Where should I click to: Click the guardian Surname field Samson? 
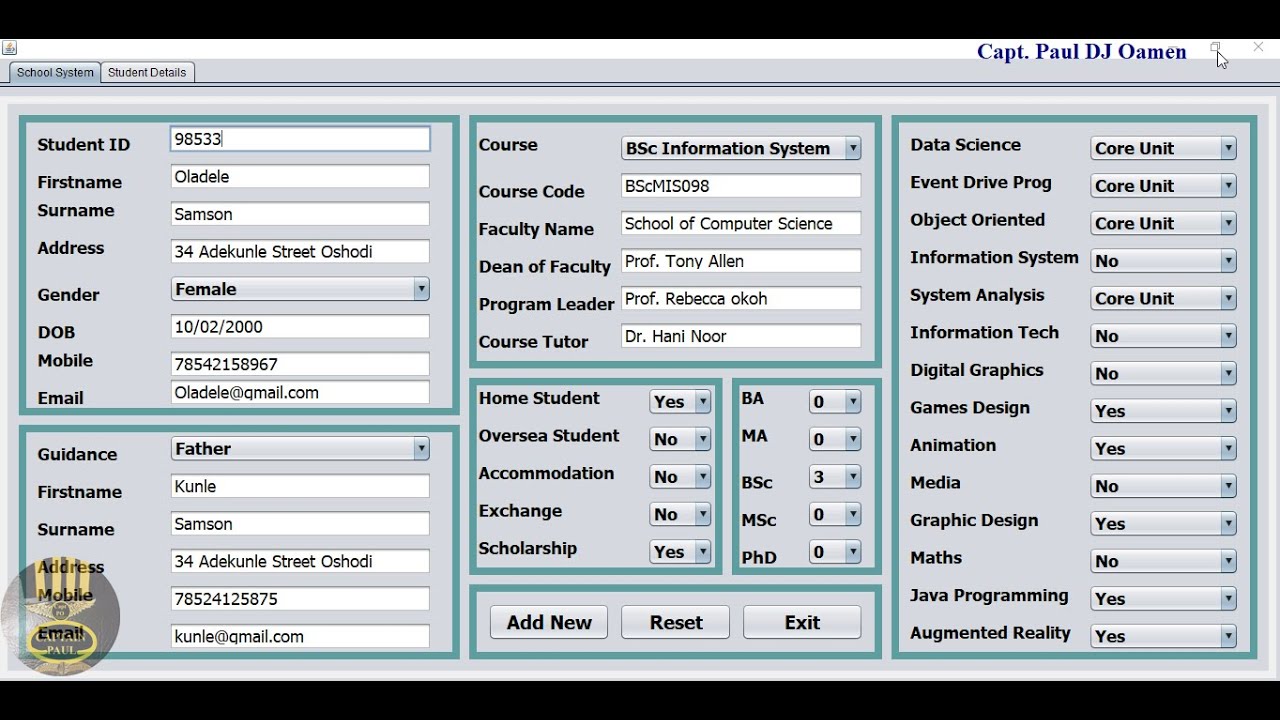click(x=300, y=524)
